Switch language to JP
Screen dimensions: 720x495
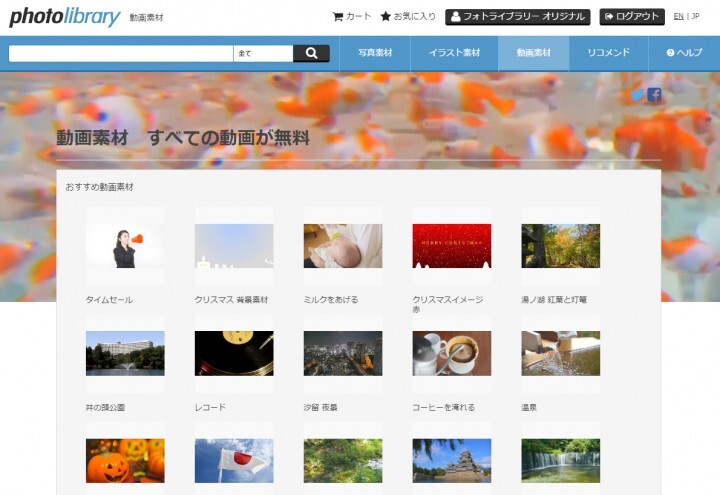[695, 17]
